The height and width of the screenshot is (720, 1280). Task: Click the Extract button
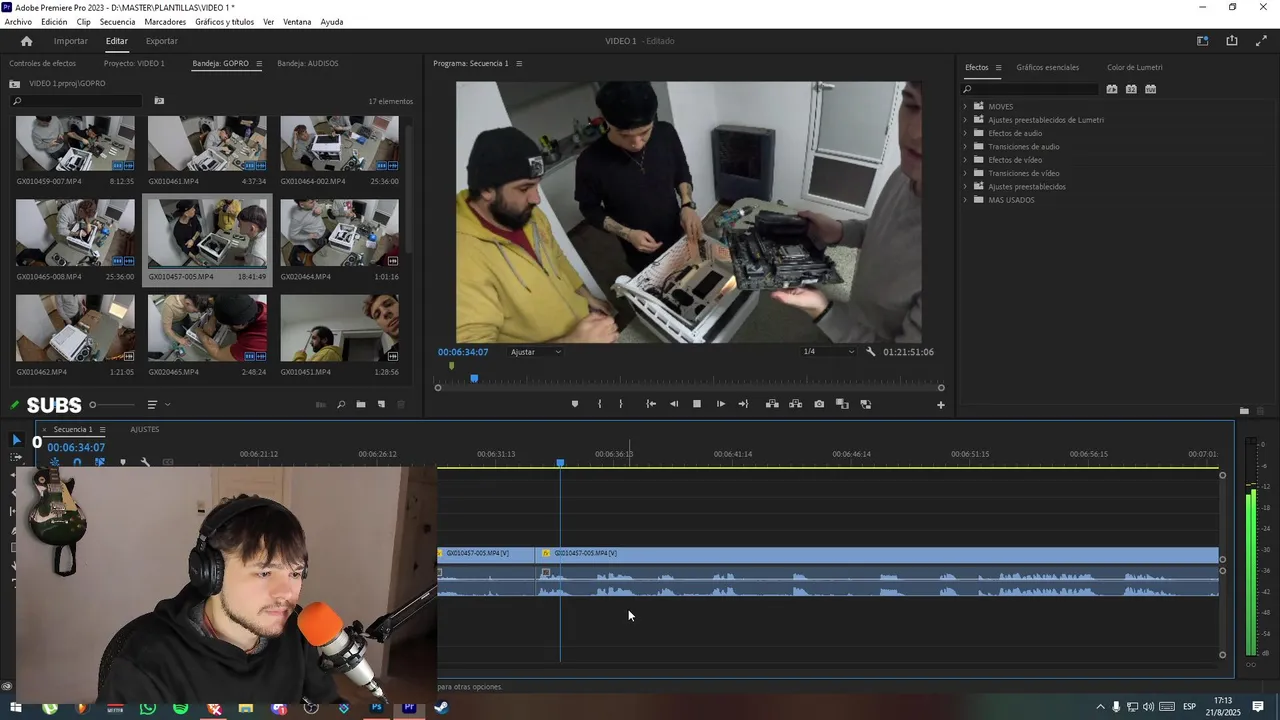tap(795, 404)
